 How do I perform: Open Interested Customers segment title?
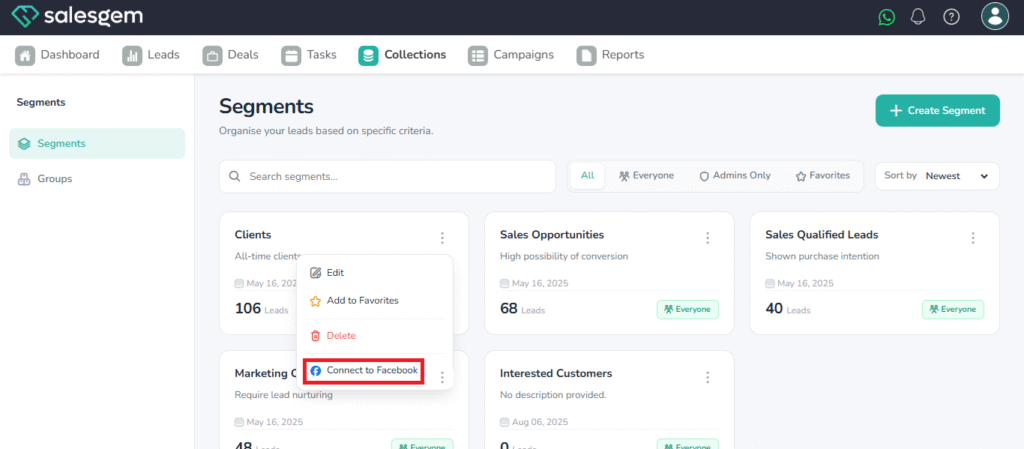click(556, 373)
